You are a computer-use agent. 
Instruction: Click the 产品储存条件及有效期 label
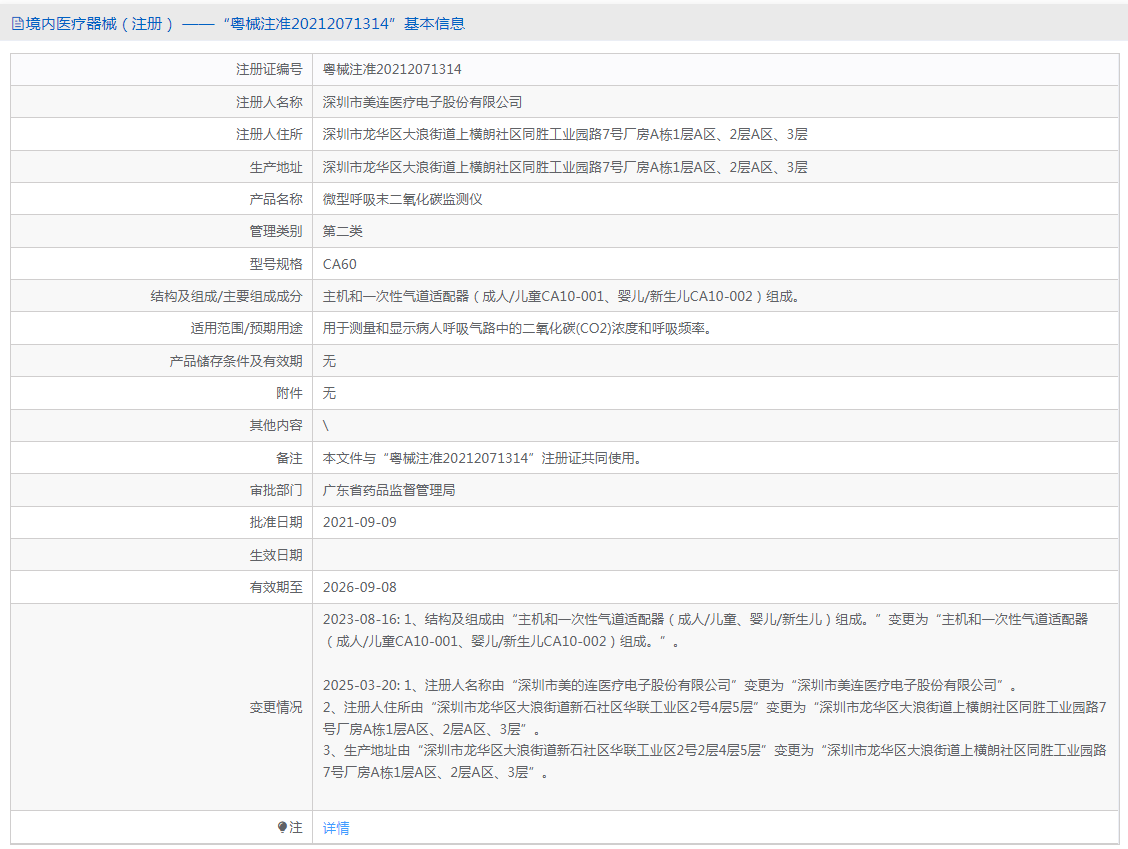(236, 361)
